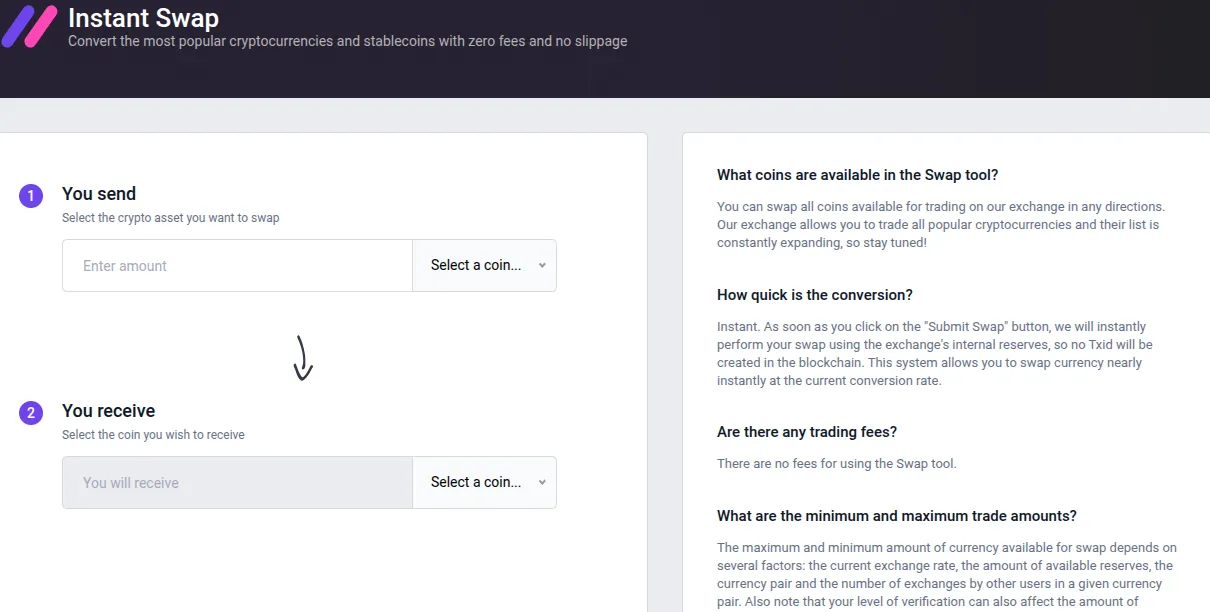
Task: Click the purple step 2 number badge
Action: click(x=31, y=413)
